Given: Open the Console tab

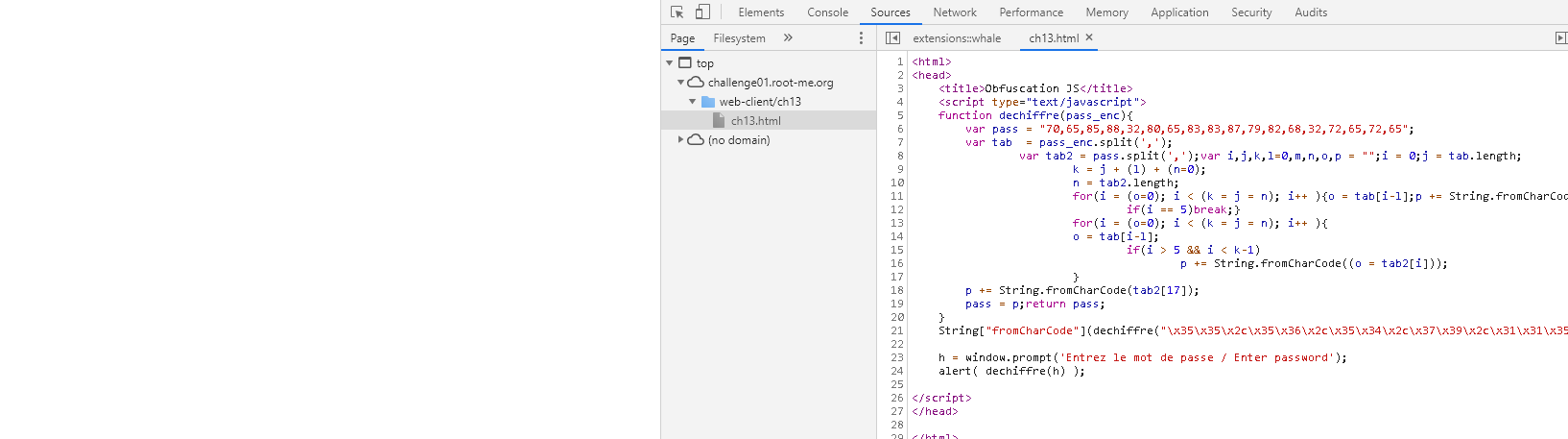Looking at the screenshot, I should click(827, 12).
